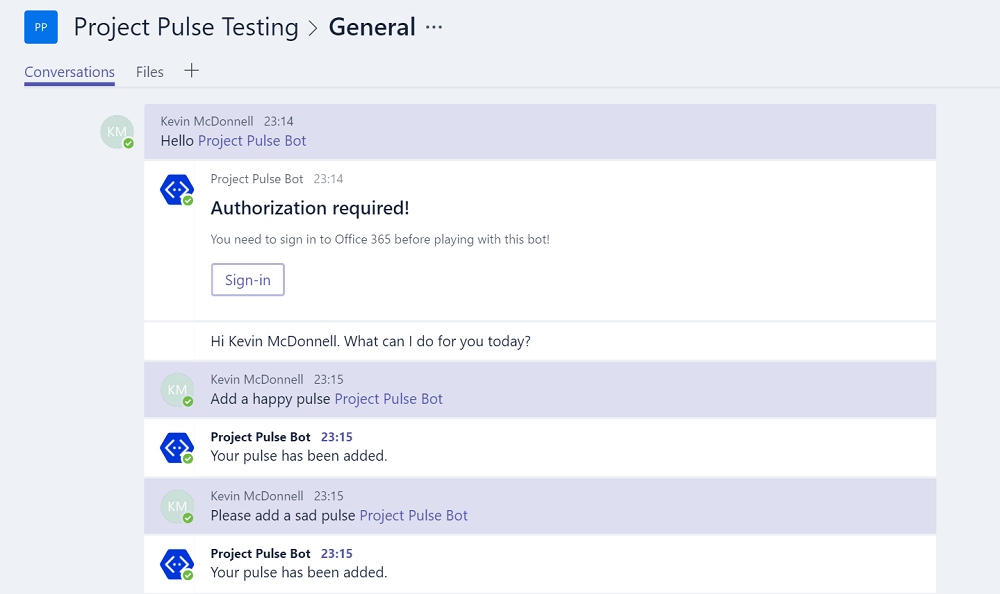Select the 'What can I do for you today' message
This screenshot has width=1000, height=594.
click(370, 341)
